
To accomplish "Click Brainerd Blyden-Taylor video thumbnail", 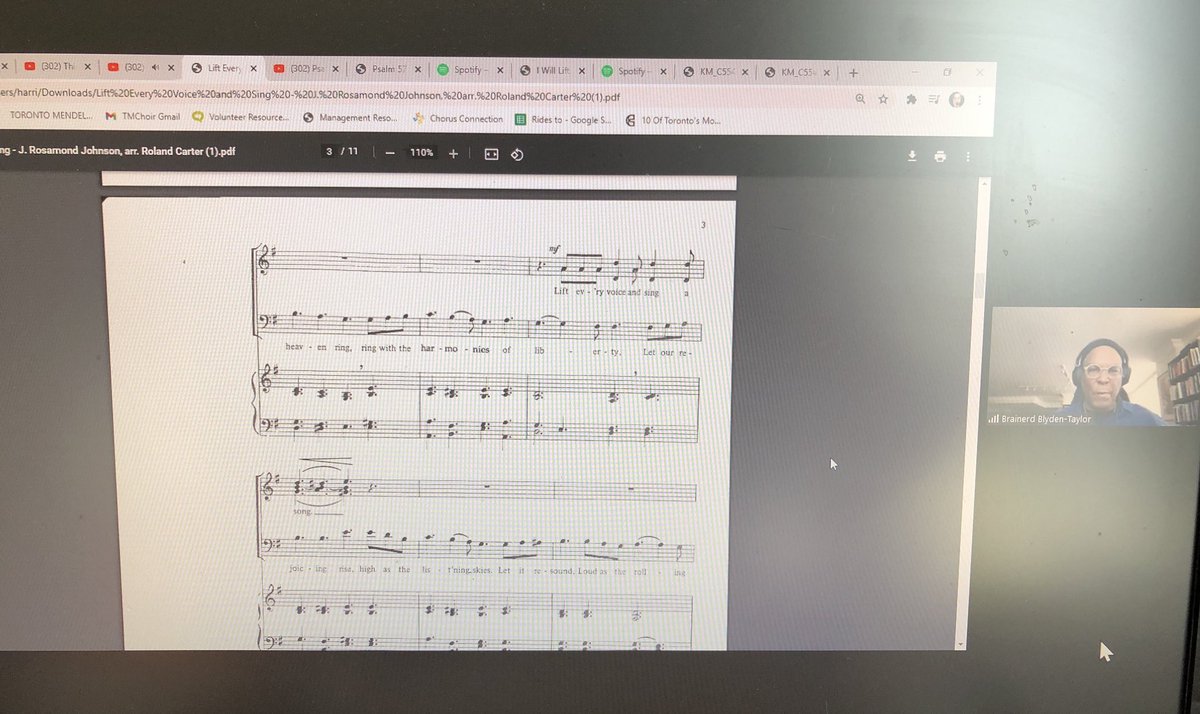I will (1094, 367).
